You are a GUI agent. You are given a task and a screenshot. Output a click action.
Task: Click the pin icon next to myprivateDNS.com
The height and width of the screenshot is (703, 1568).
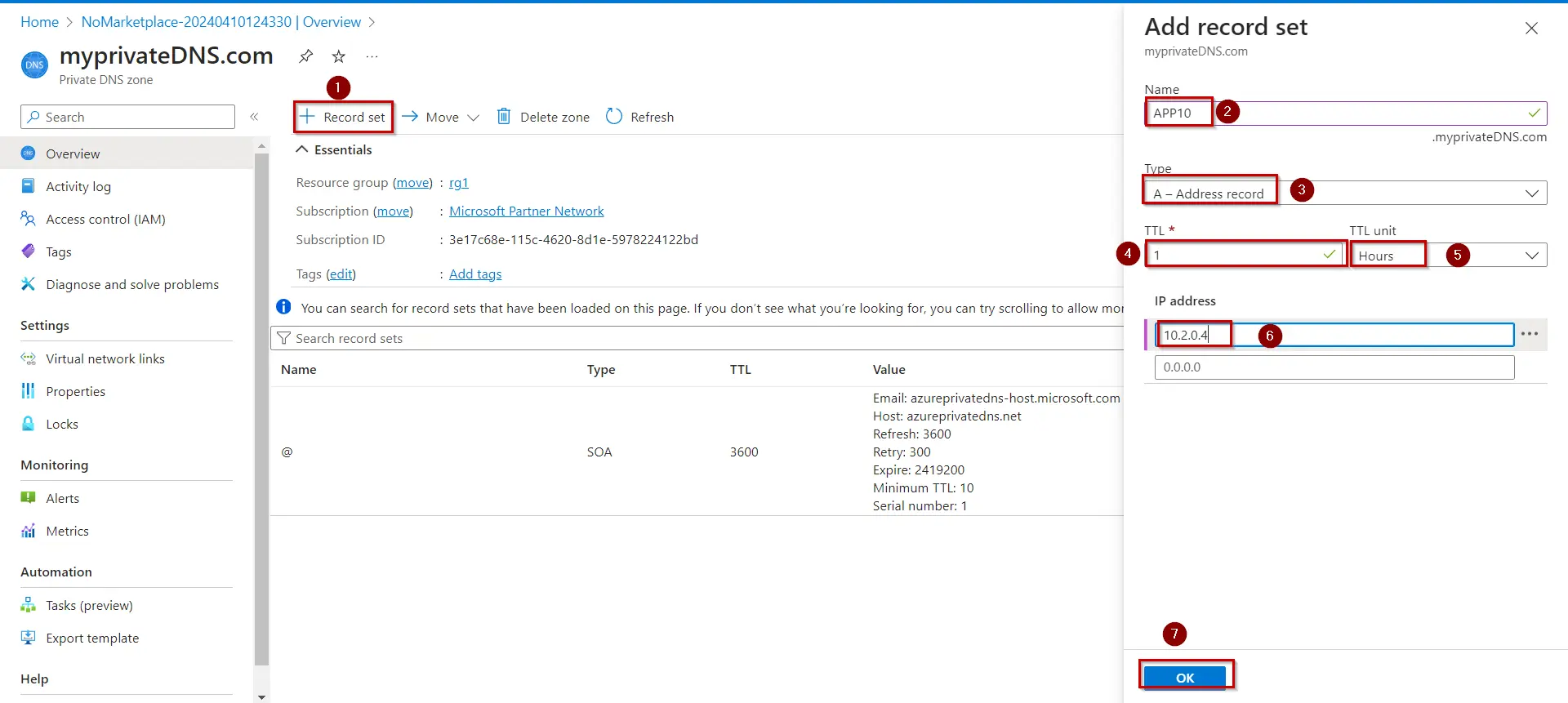(305, 56)
